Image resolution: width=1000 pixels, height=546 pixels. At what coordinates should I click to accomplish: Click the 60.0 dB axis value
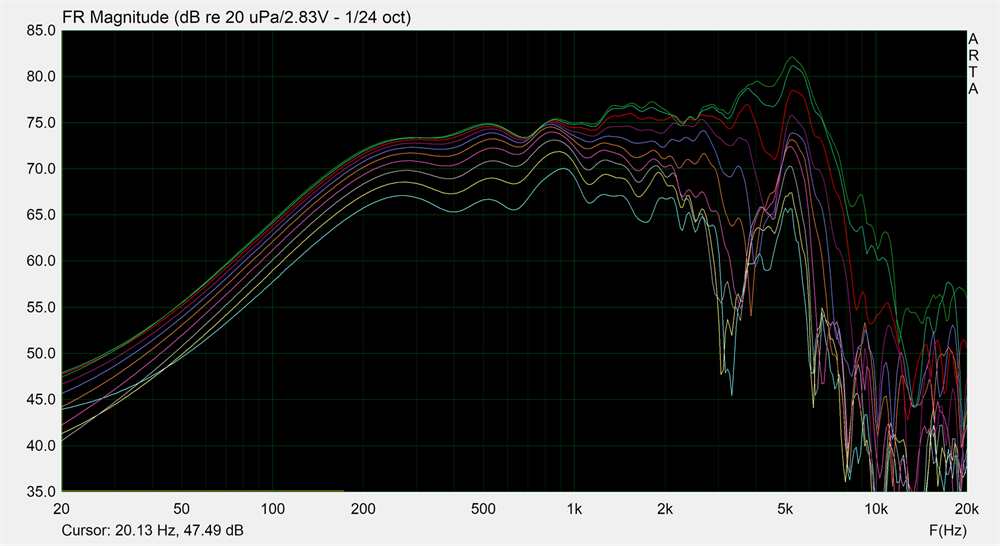41,261
